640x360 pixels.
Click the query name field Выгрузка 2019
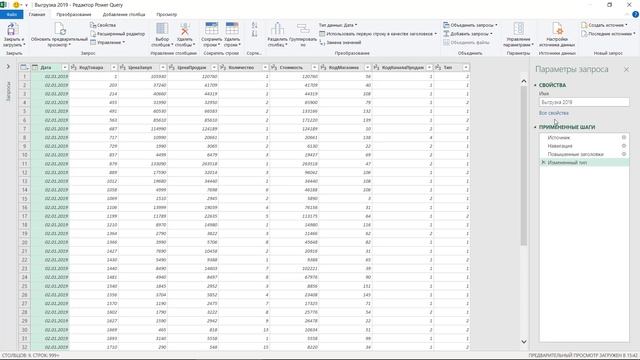584,102
